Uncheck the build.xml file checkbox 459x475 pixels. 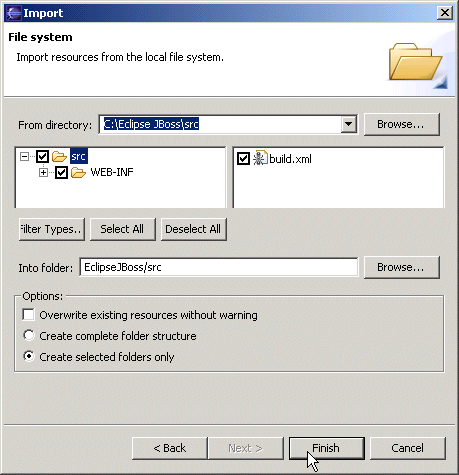click(243, 159)
